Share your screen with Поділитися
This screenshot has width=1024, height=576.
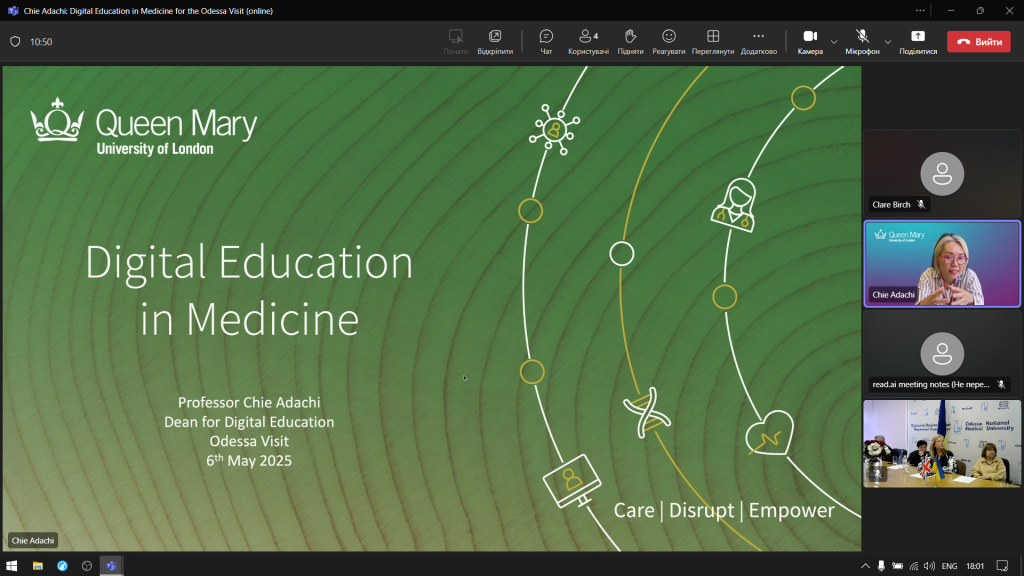918,42
